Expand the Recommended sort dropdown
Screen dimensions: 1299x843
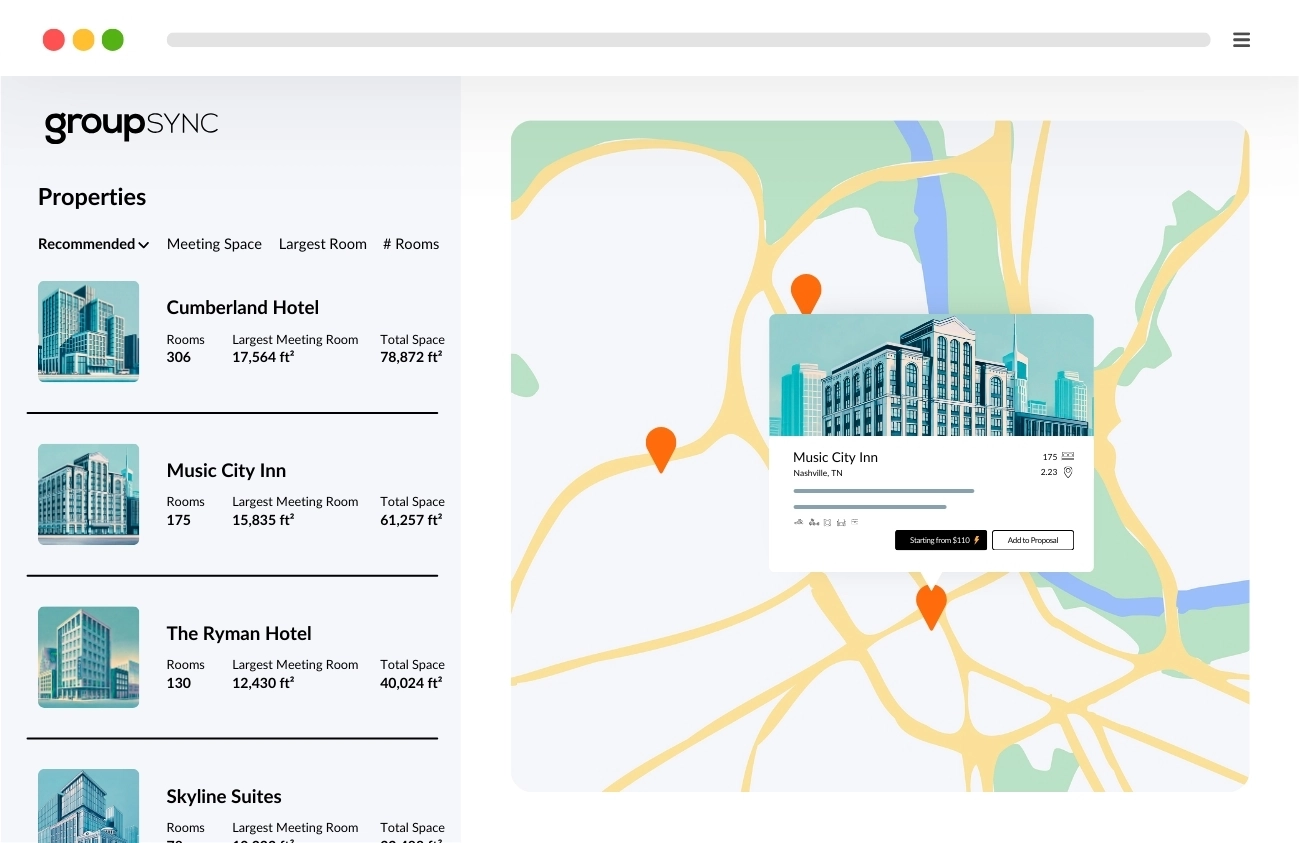coord(94,244)
